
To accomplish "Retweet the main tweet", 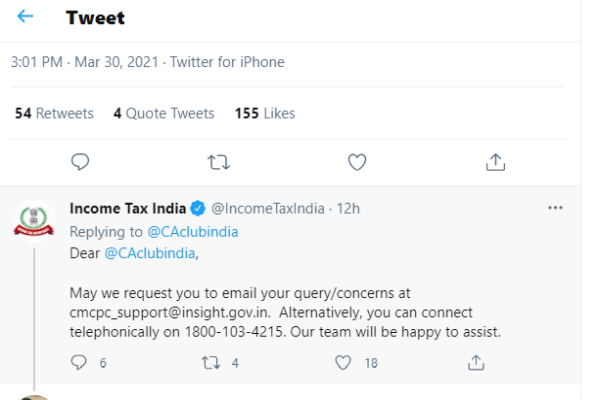I will click(x=217, y=161).
